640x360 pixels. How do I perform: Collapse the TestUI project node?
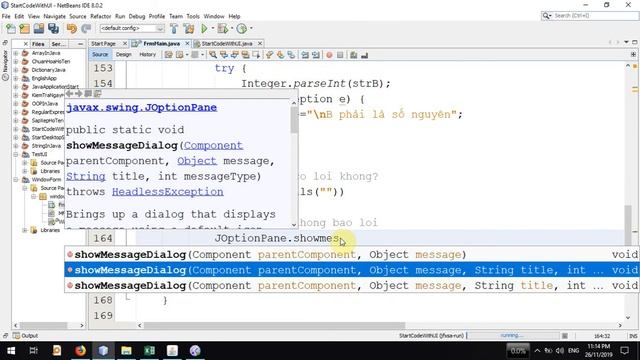click(x=16, y=154)
